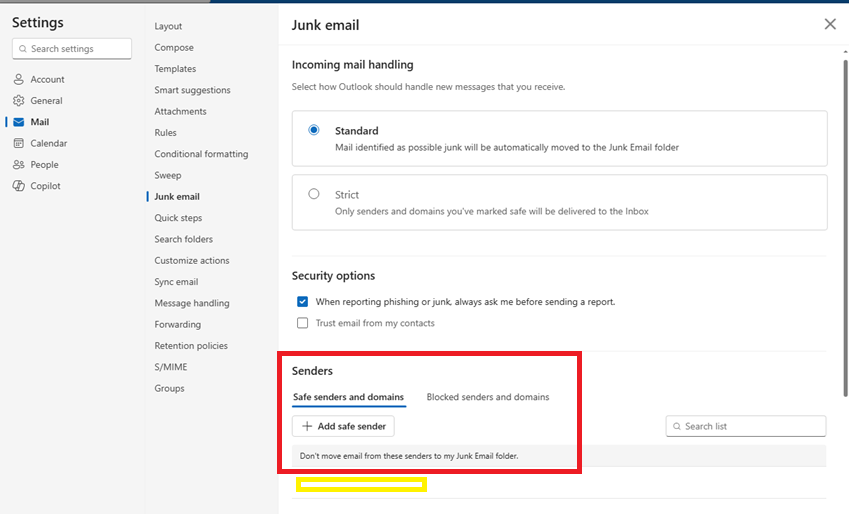
Task: Click the Standard option description text
Action: point(507,147)
